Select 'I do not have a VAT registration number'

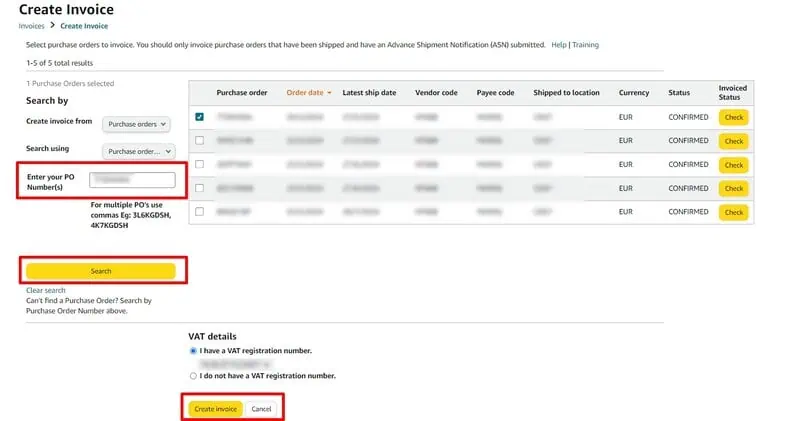tap(193, 376)
